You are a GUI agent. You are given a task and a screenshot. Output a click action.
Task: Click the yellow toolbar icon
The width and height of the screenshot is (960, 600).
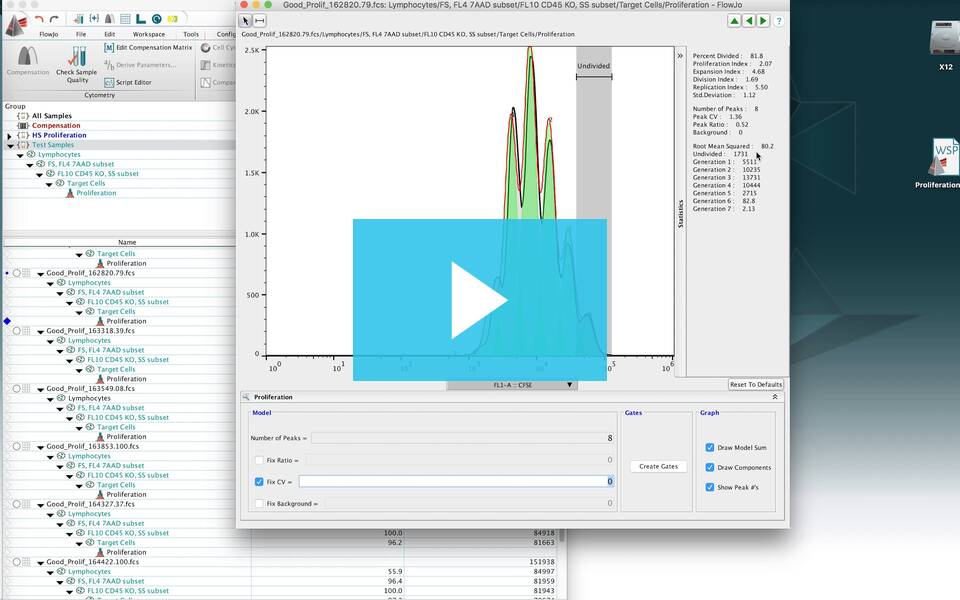pos(173,20)
